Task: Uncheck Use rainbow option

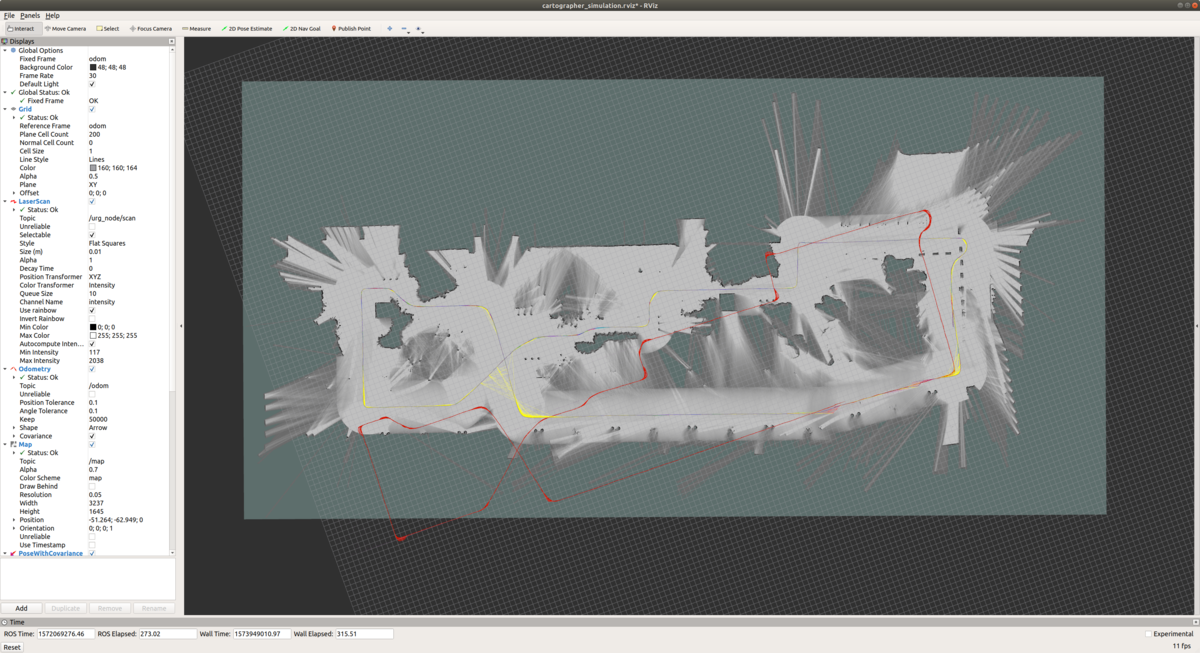Action: pos(92,310)
